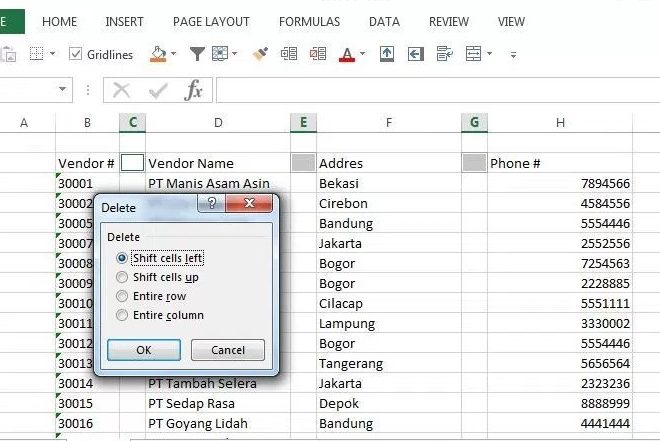Screen dimensions: 660x441
Task: Click the Tangerang address cell
Action: point(389,364)
